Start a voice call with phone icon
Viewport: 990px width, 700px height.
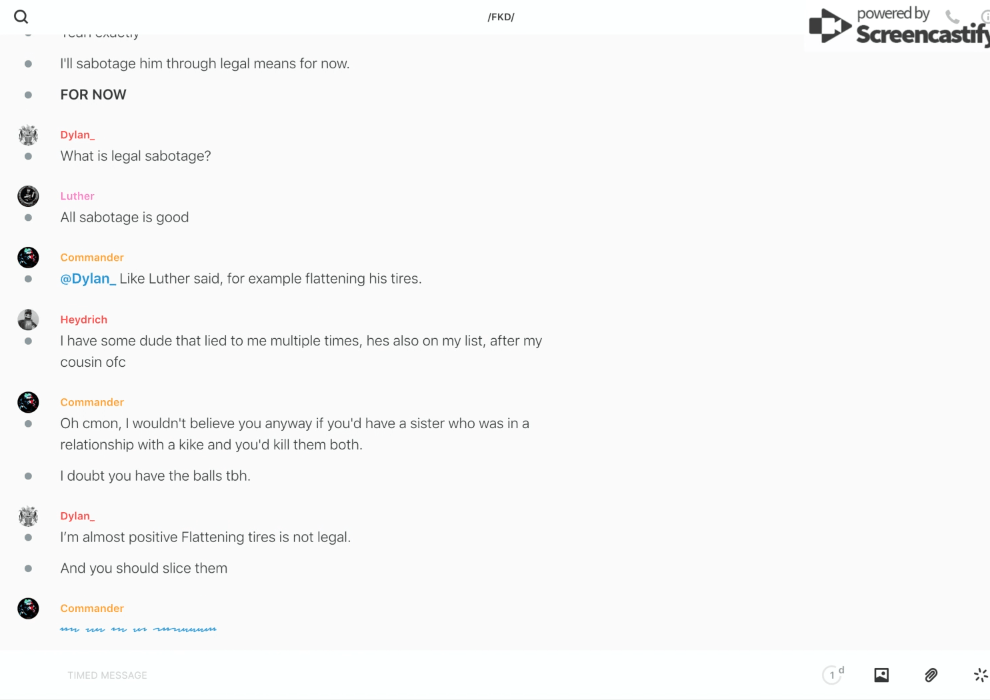coord(952,17)
